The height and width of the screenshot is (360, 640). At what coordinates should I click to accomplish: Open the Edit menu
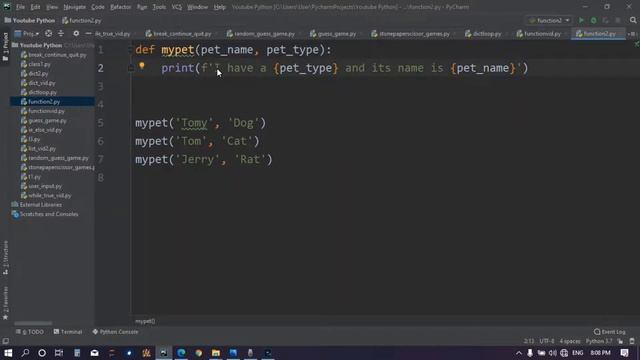[36, 7]
